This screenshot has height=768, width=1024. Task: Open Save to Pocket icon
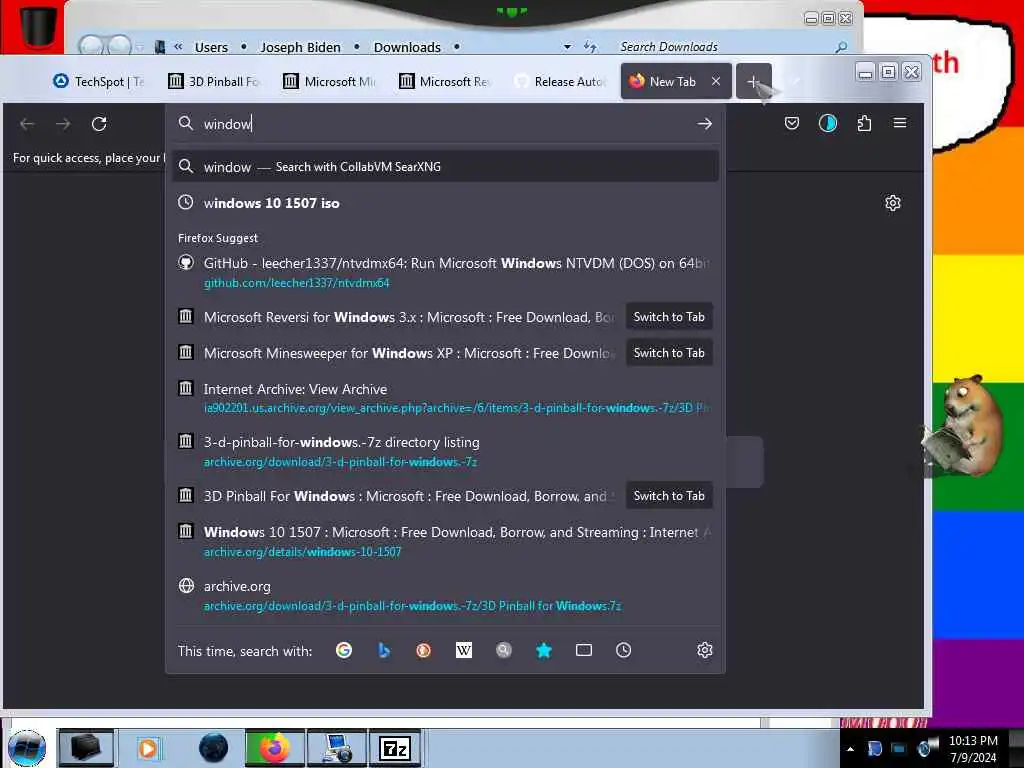click(792, 123)
